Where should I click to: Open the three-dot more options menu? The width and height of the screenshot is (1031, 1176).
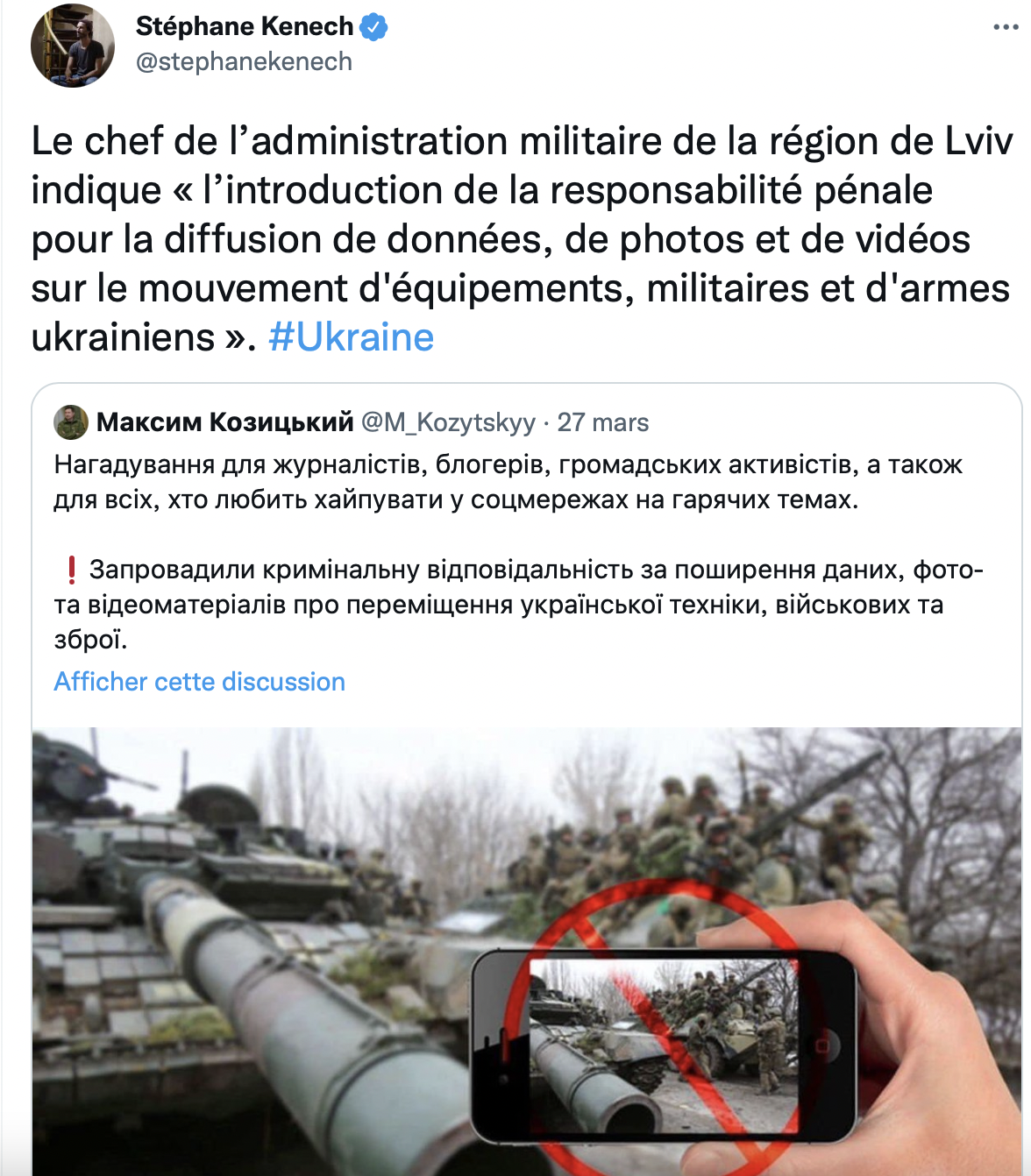(x=1006, y=27)
